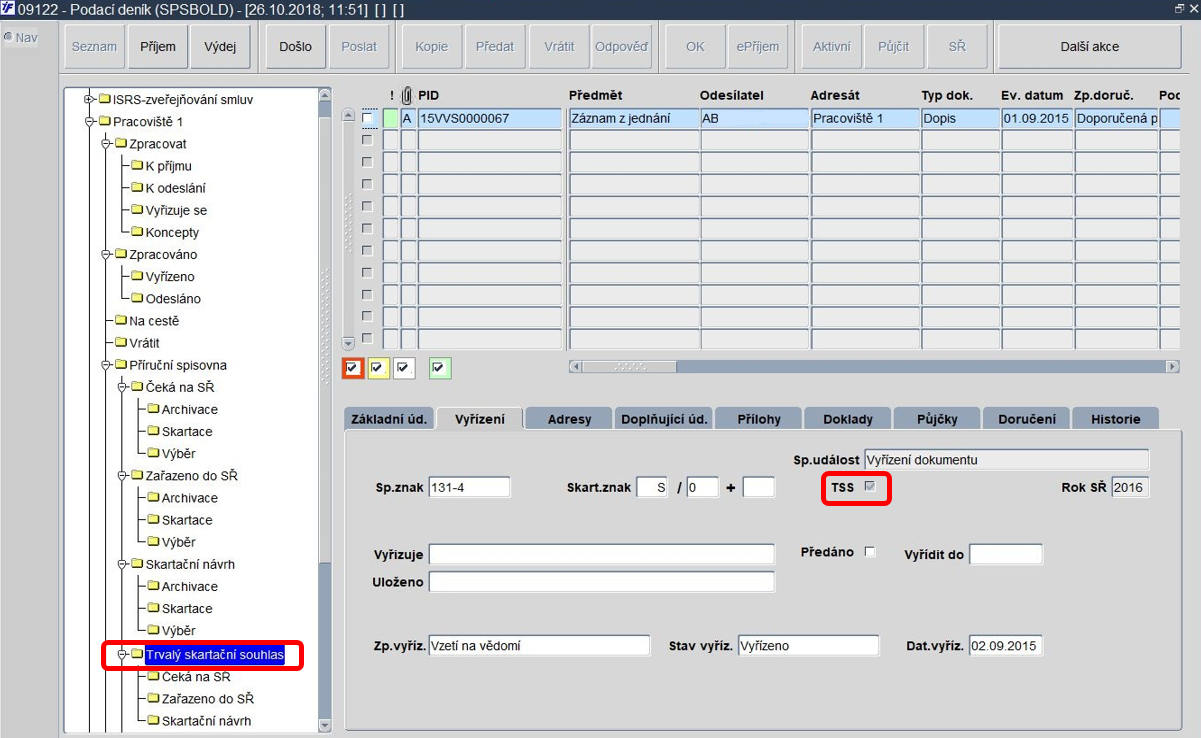Viewport: 1201px width, 738px height.
Task: Open the Doklady tab
Action: click(x=847, y=419)
